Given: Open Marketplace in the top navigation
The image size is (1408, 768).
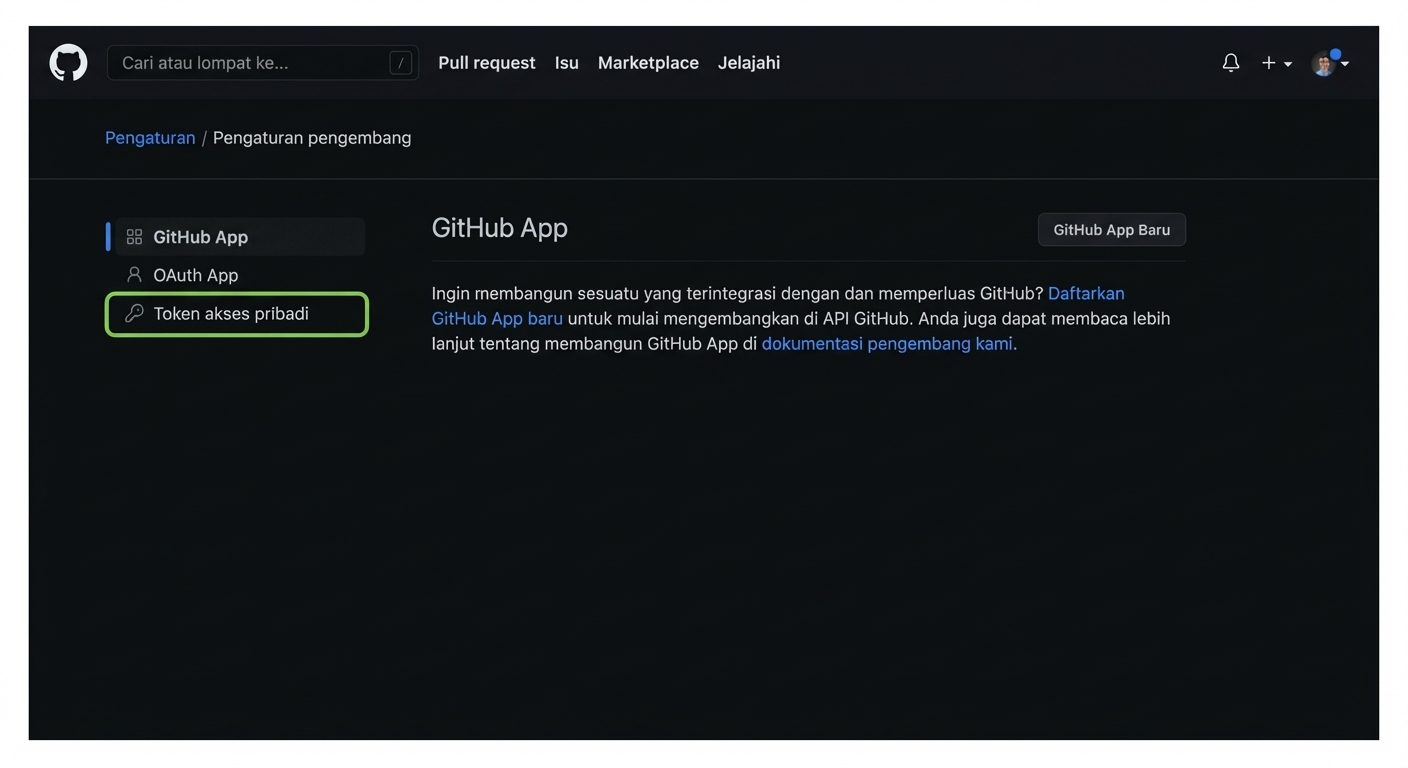Looking at the screenshot, I should (648, 63).
